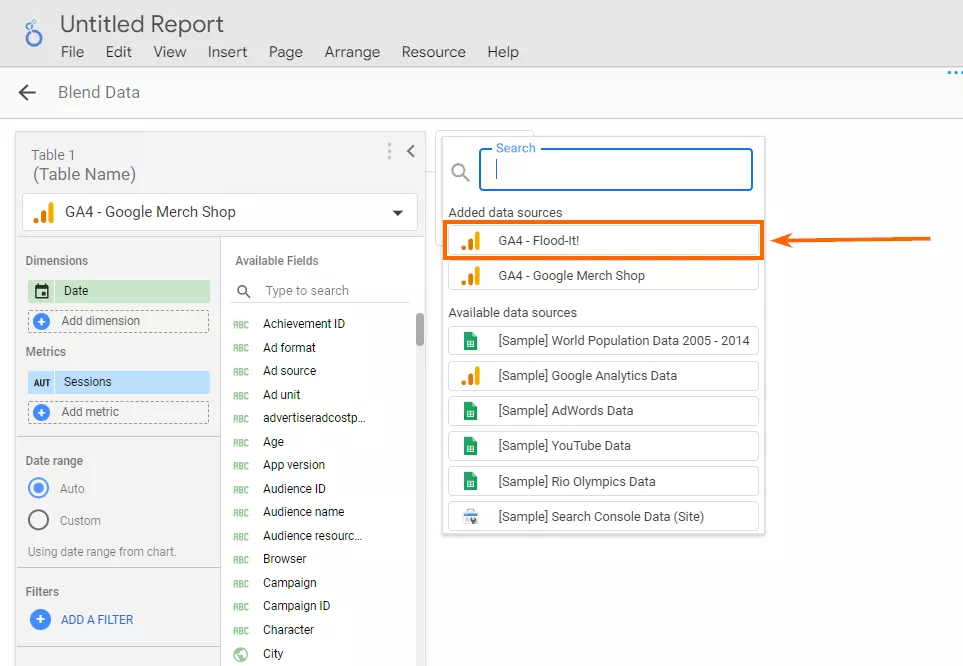This screenshot has height=666, width=963.
Task: Open the Edit menu
Action: pyautogui.click(x=119, y=52)
